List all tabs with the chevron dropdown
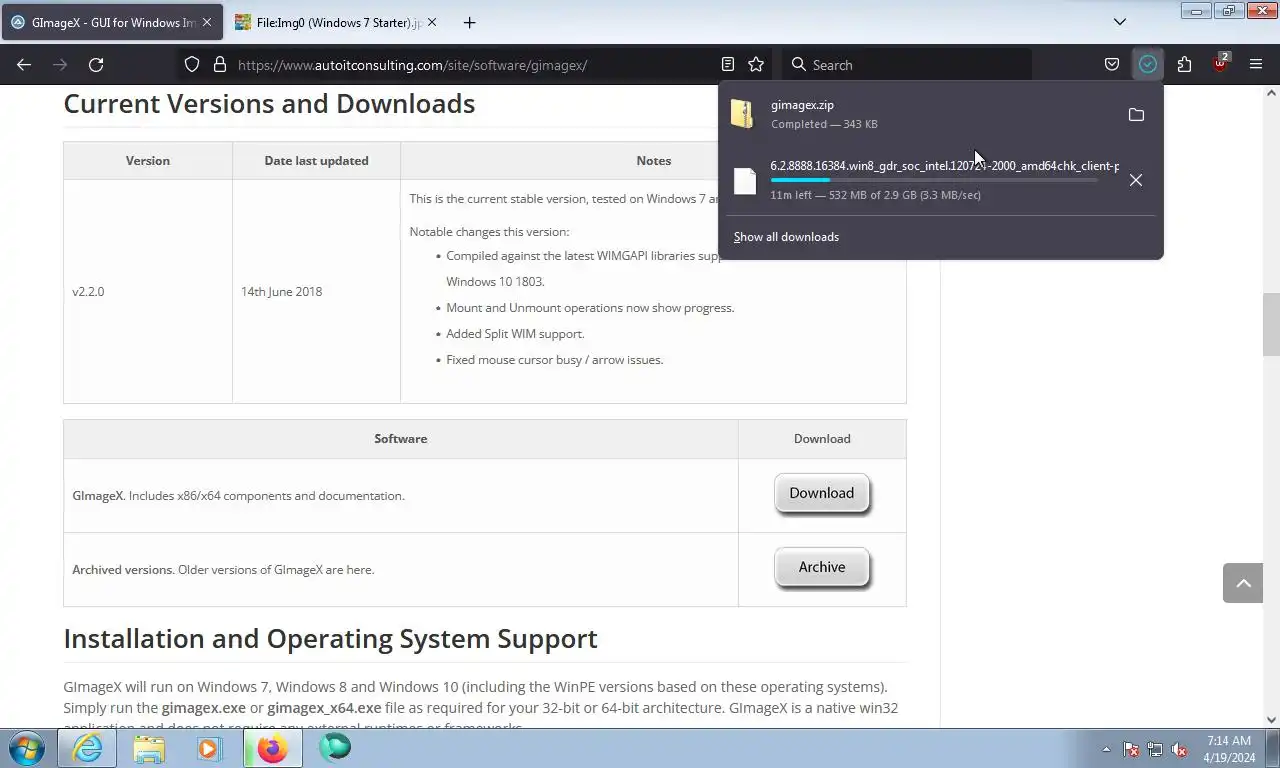The width and height of the screenshot is (1280, 768). [1120, 22]
